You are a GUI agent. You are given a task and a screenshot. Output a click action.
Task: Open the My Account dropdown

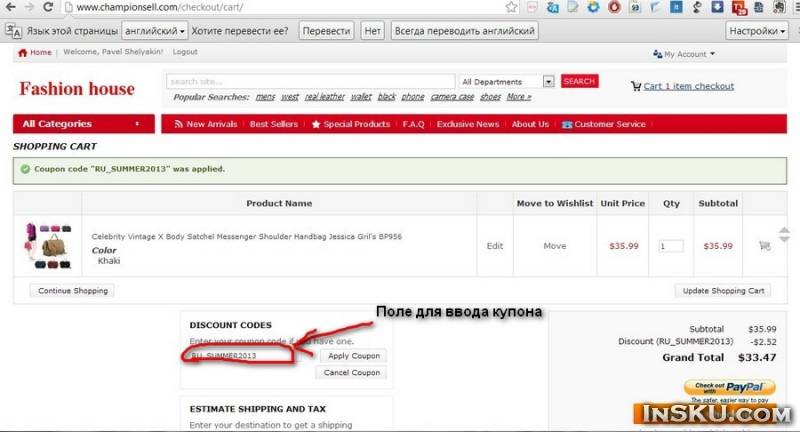pyautogui.click(x=684, y=54)
